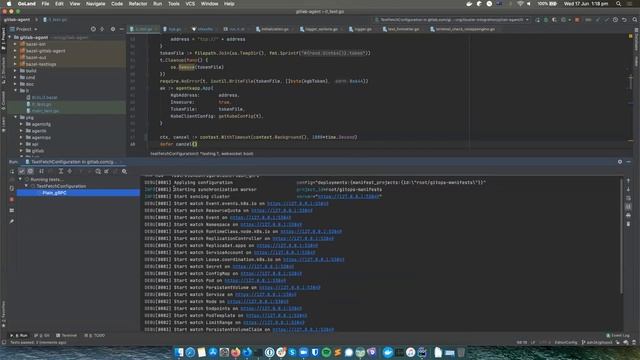Expand the bazel-out folder
The image size is (640, 360).
pos(16,57)
